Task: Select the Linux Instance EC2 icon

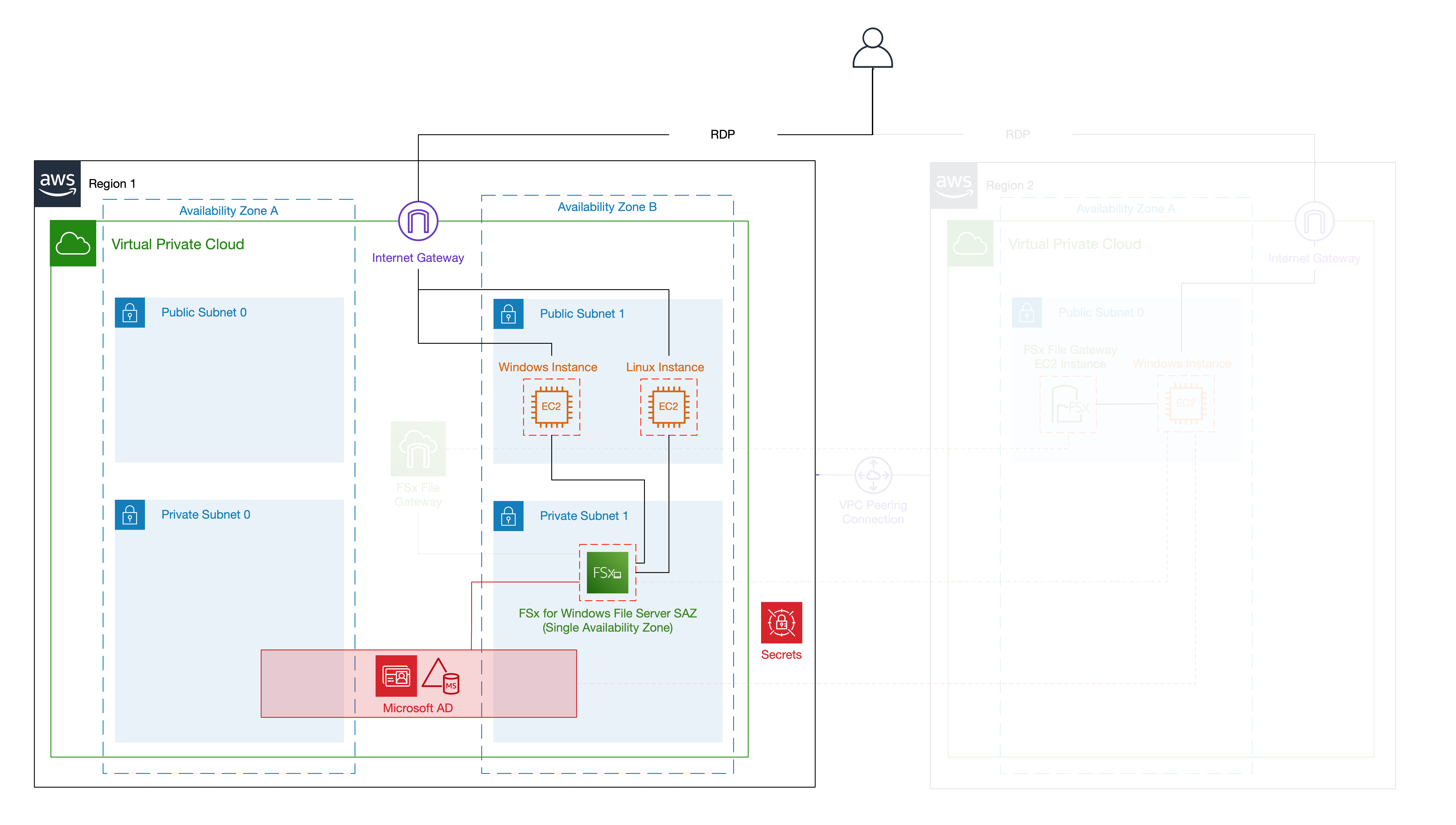Action: click(x=668, y=407)
